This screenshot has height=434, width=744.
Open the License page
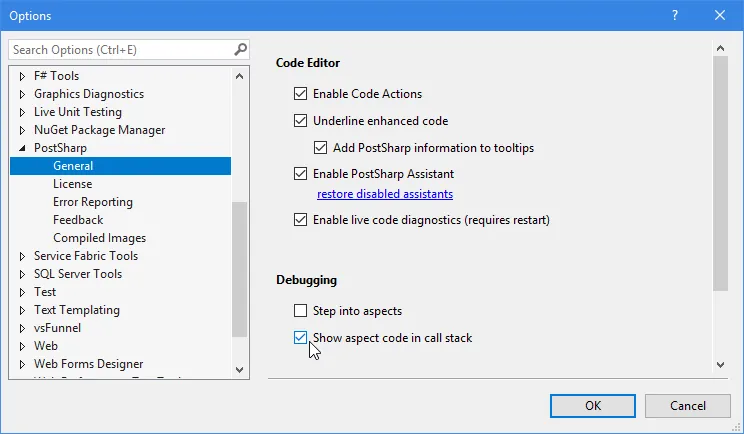pyautogui.click(x=73, y=184)
